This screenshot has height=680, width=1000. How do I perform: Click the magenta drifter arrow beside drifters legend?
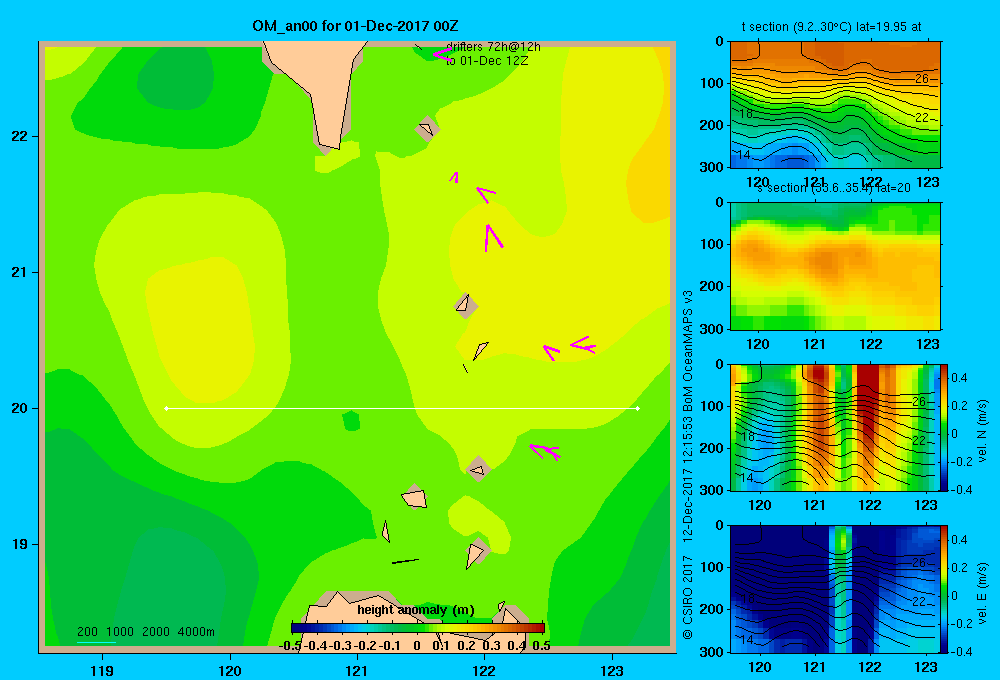[x=442, y=54]
